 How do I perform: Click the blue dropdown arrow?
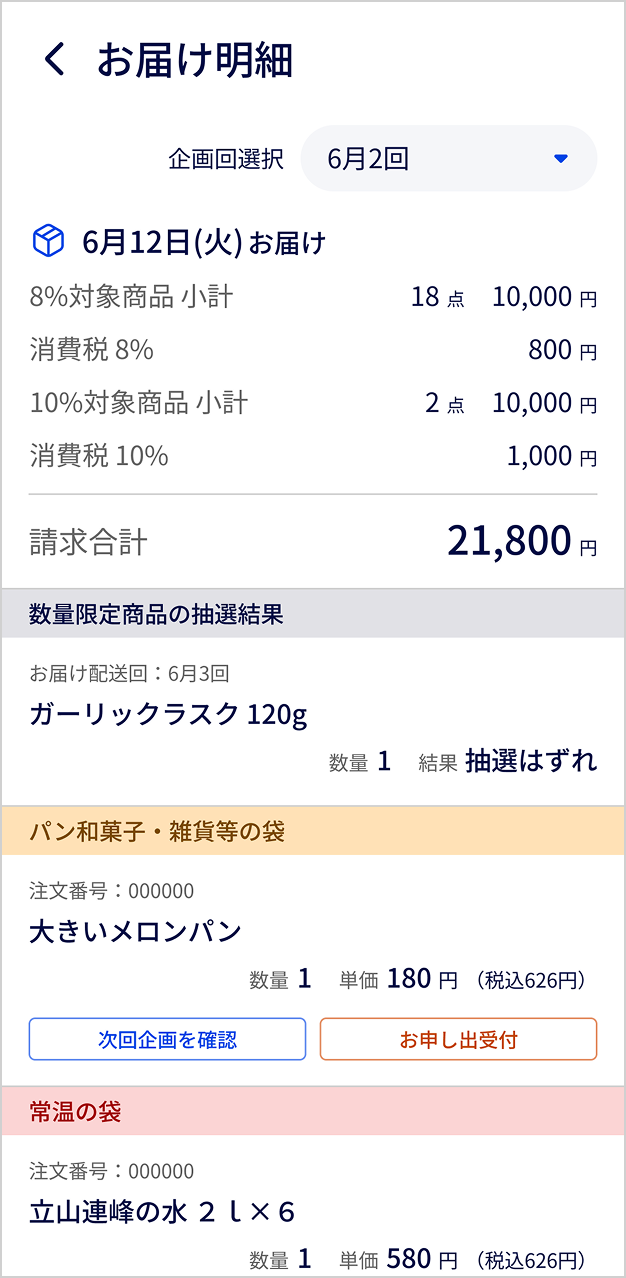coord(560,158)
